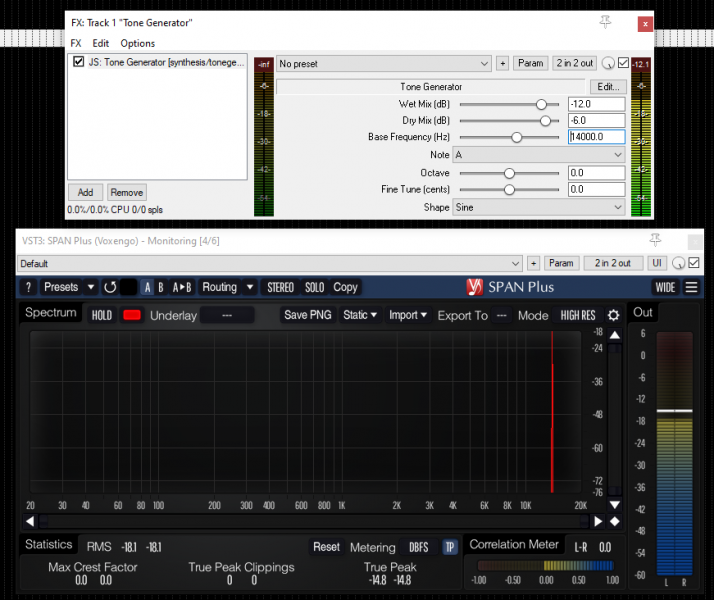Click spectrum scroll left arrow
714x600 pixels.
pyautogui.click(x=30, y=521)
